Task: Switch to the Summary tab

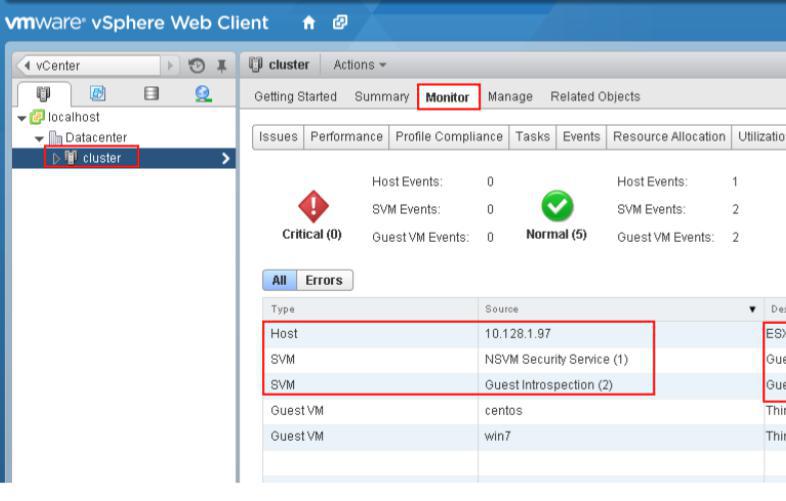Action: click(x=381, y=96)
